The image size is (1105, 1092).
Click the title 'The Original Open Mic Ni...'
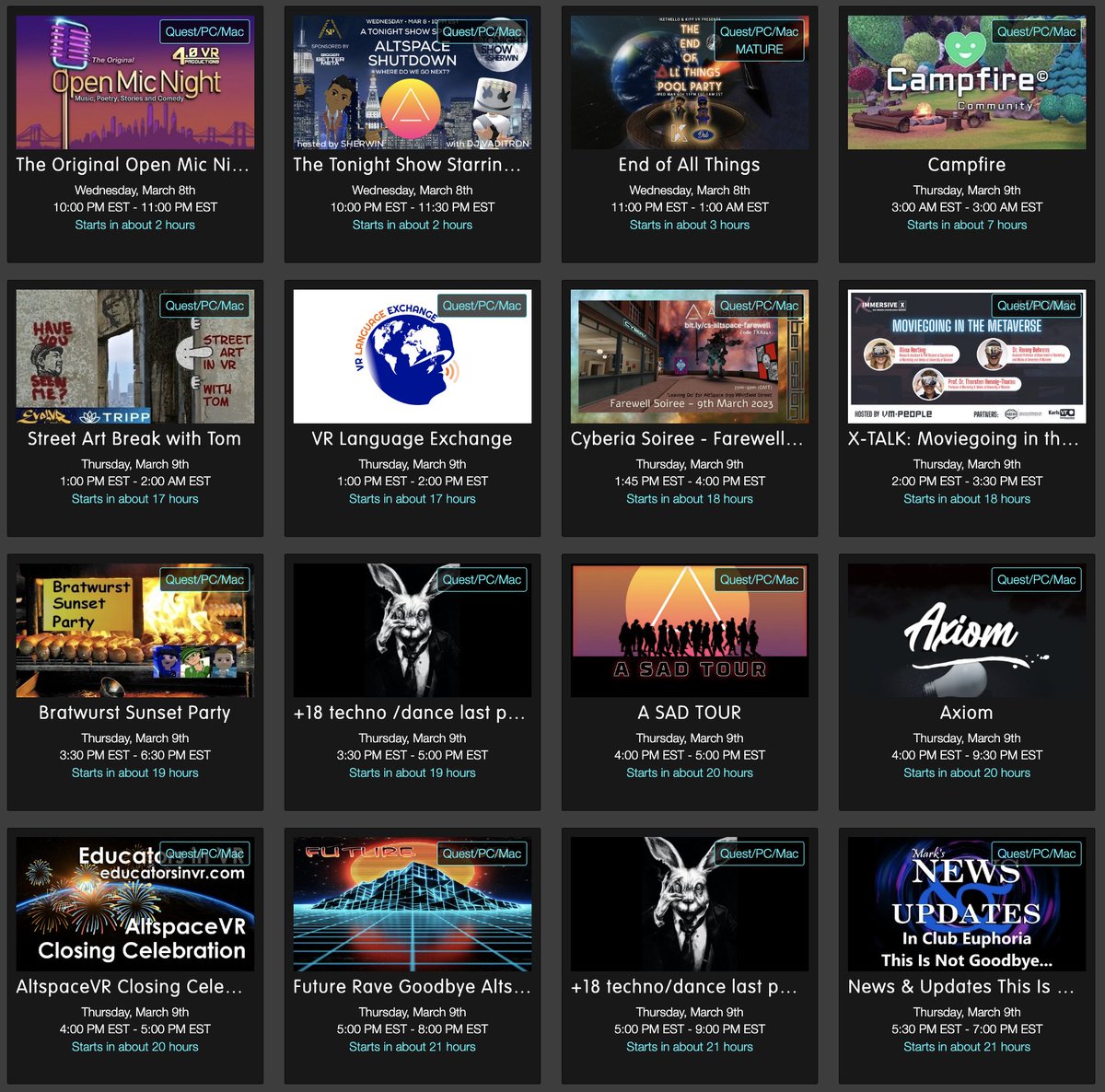coord(133,165)
